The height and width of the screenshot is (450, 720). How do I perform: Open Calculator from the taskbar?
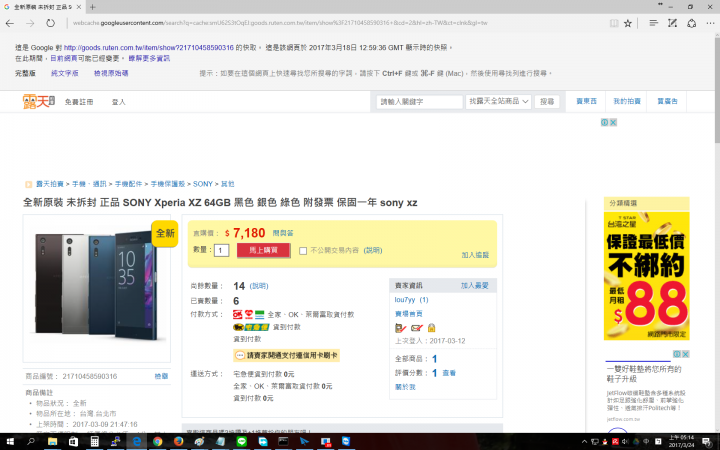95,442
